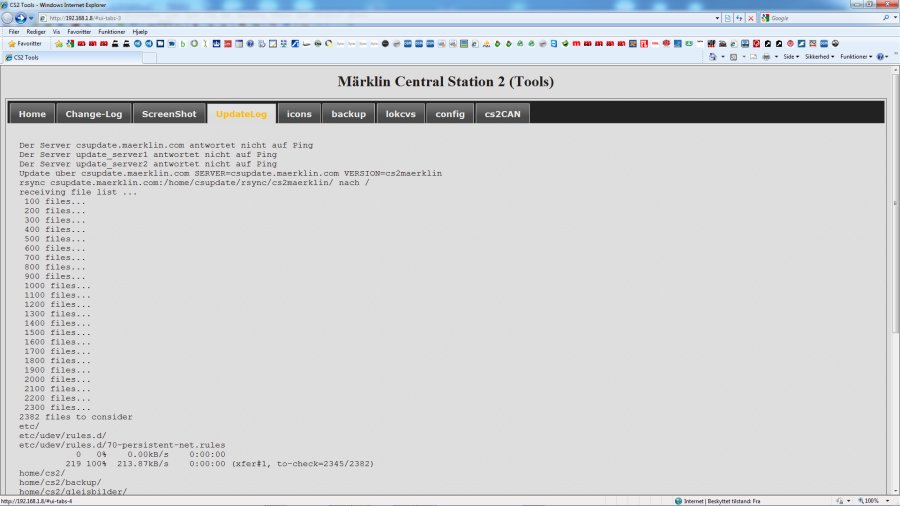Switch to the icons tab
Image resolution: width=900 pixels, height=506 pixels.
point(299,114)
